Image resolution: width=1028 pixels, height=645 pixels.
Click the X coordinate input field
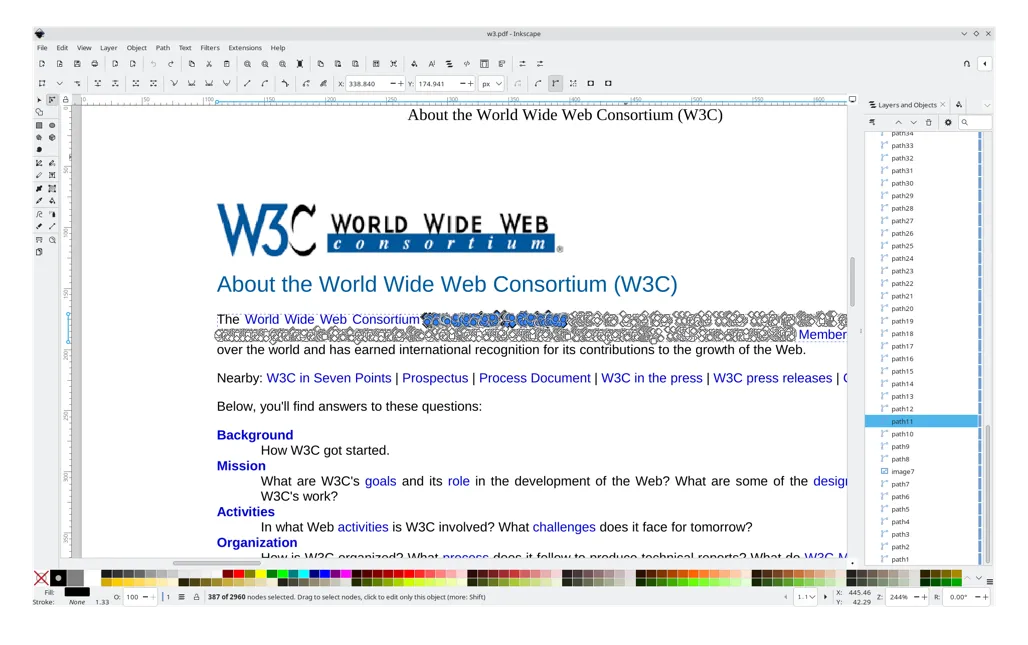click(366, 84)
